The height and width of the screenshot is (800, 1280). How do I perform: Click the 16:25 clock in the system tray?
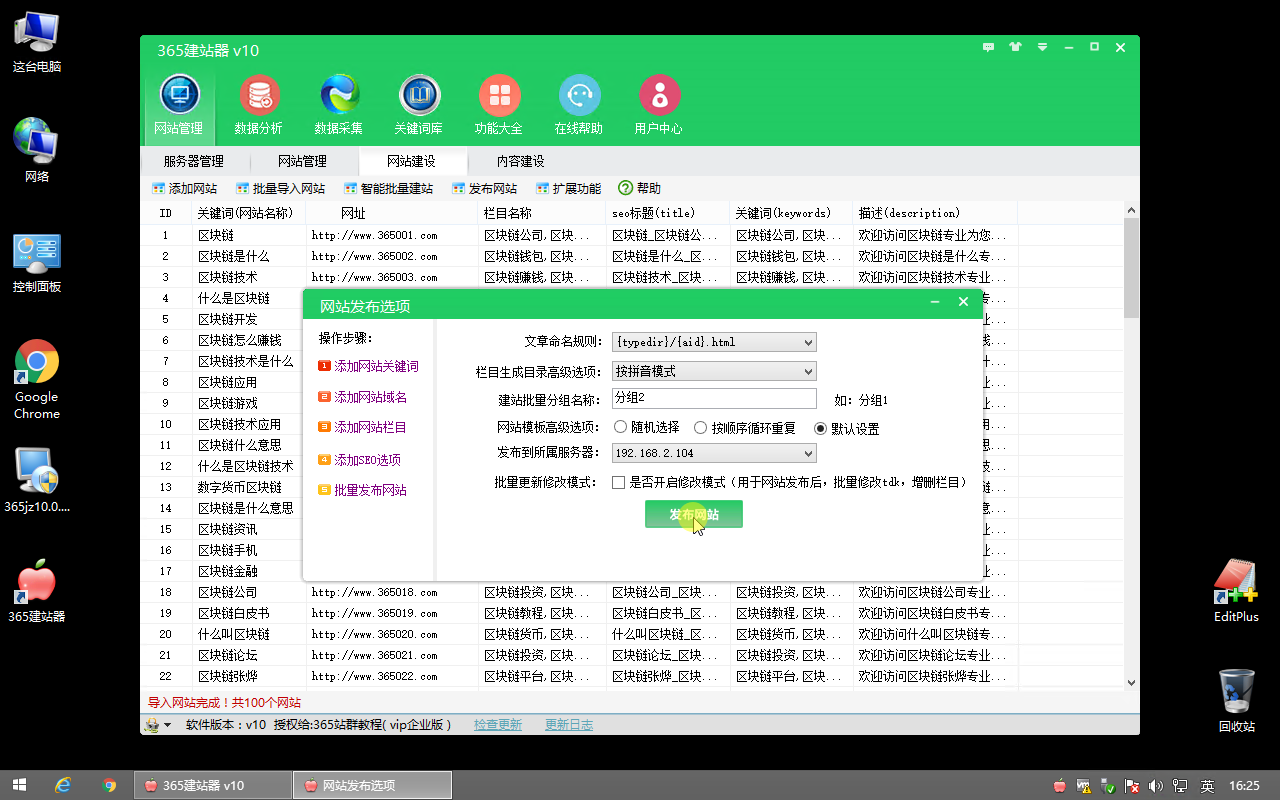pyautogui.click(x=1245, y=786)
